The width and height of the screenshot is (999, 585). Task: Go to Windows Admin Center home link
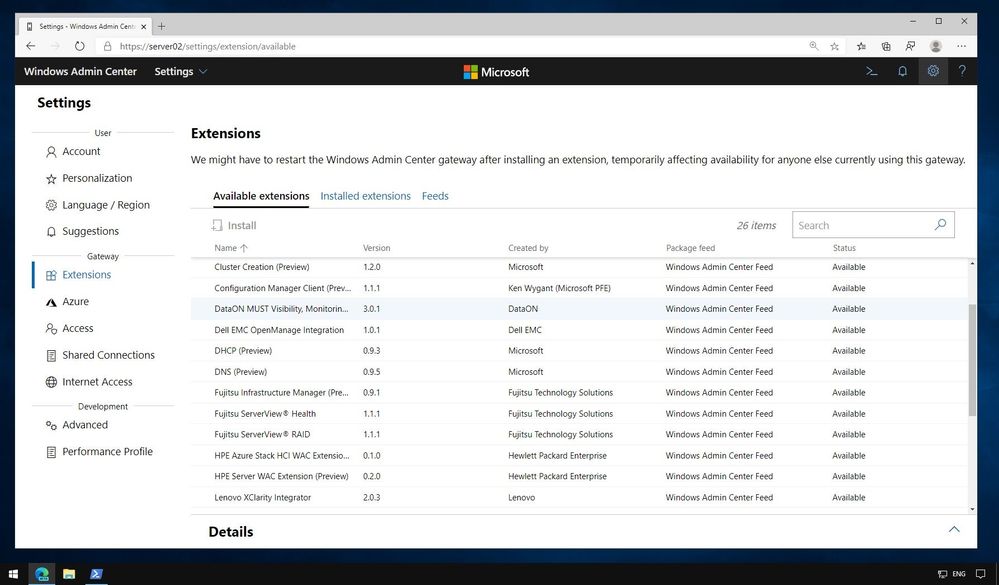pos(80,71)
